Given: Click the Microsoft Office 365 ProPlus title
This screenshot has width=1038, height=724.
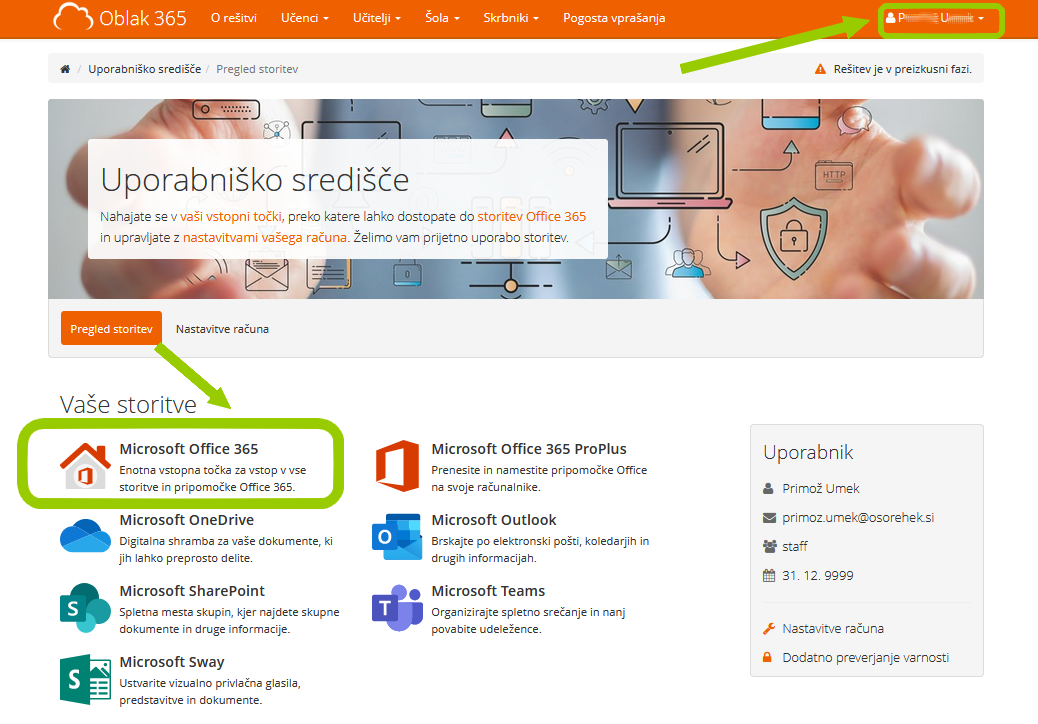Looking at the screenshot, I should click(x=529, y=449).
